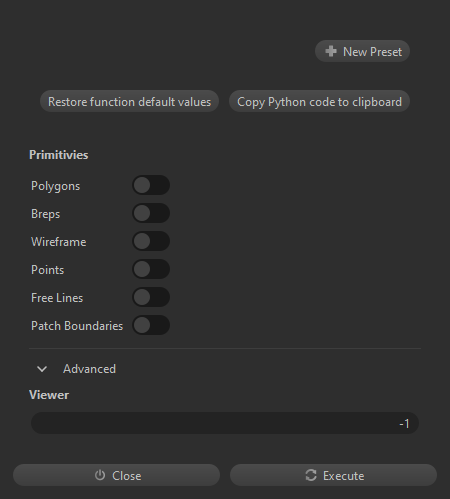Click the Viewer parameter label

point(49,395)
